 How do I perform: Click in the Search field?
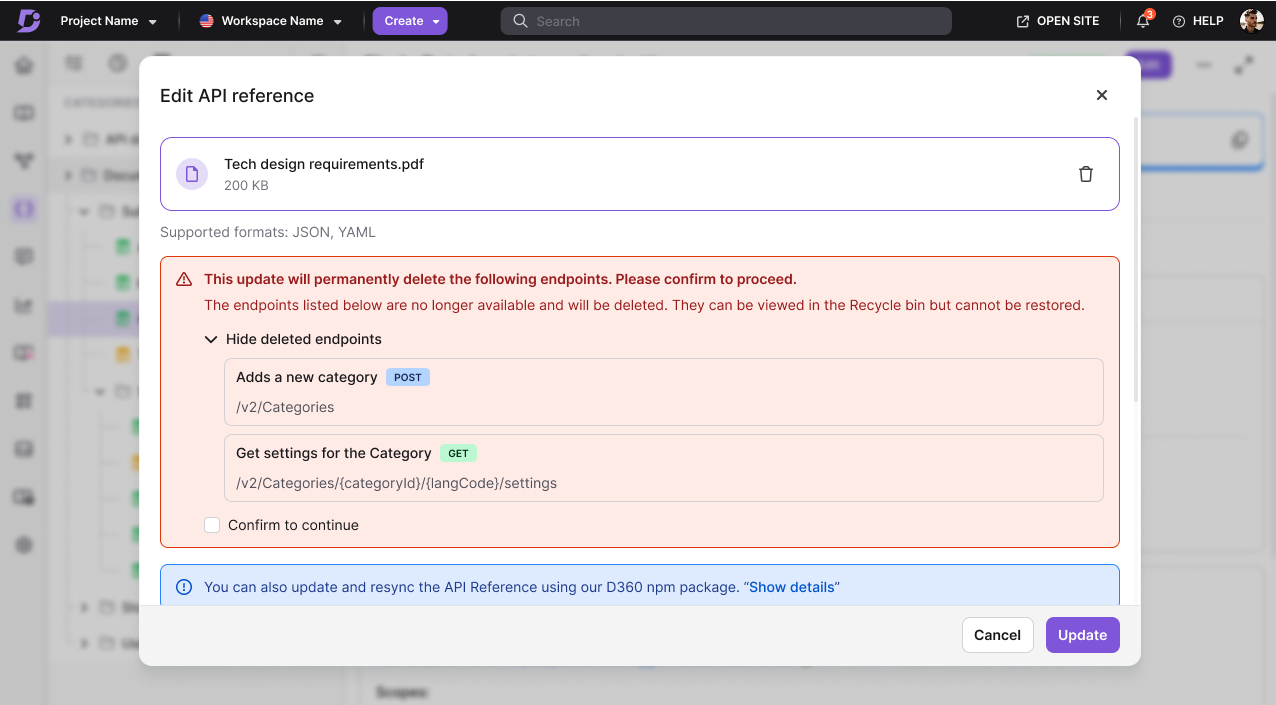pyautogui.click(x=726, y=21)
